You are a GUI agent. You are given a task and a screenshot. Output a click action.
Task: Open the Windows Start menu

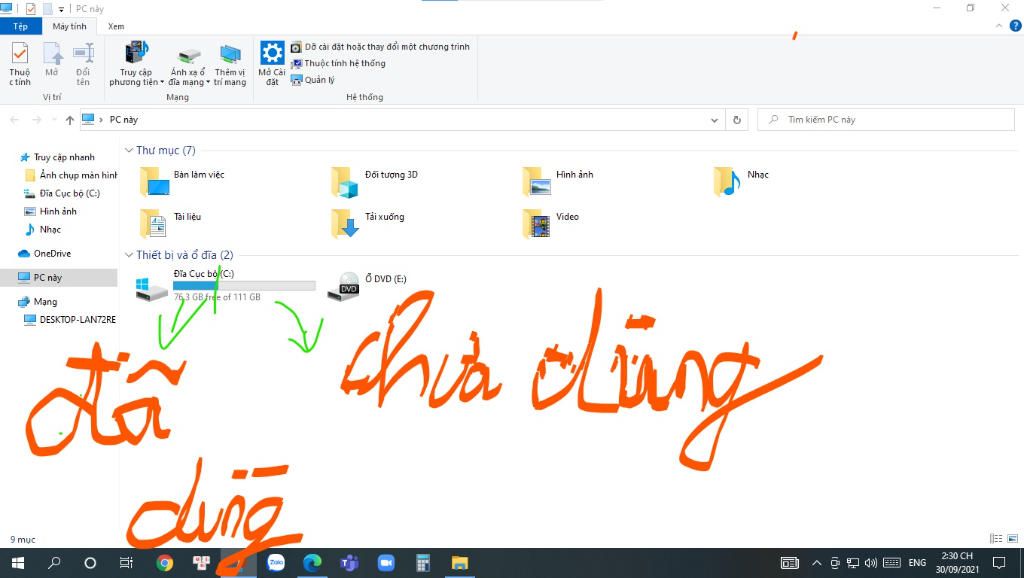click(x=18, y=563)
